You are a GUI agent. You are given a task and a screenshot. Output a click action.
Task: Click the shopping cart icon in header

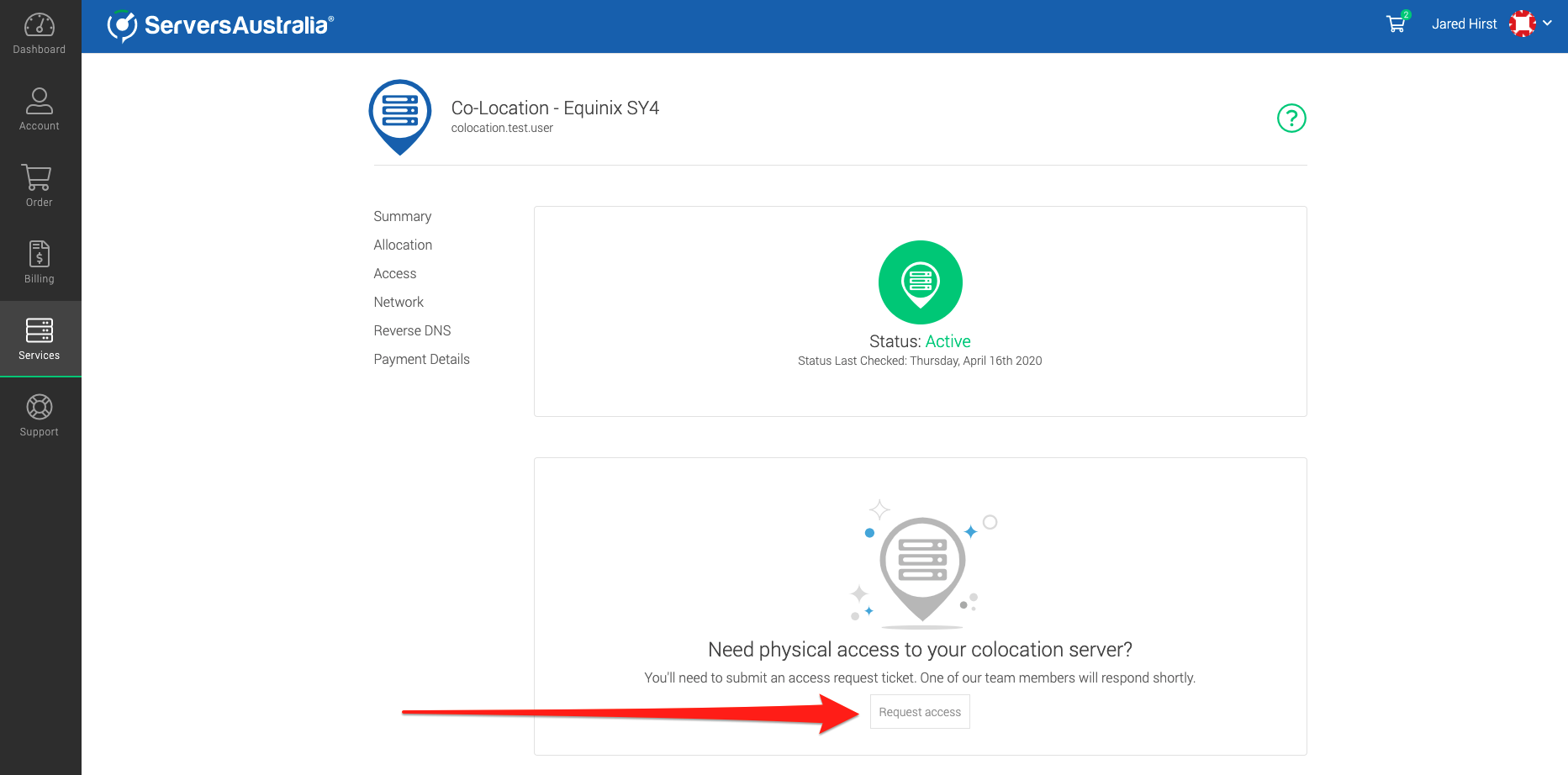pos(1396,24)
